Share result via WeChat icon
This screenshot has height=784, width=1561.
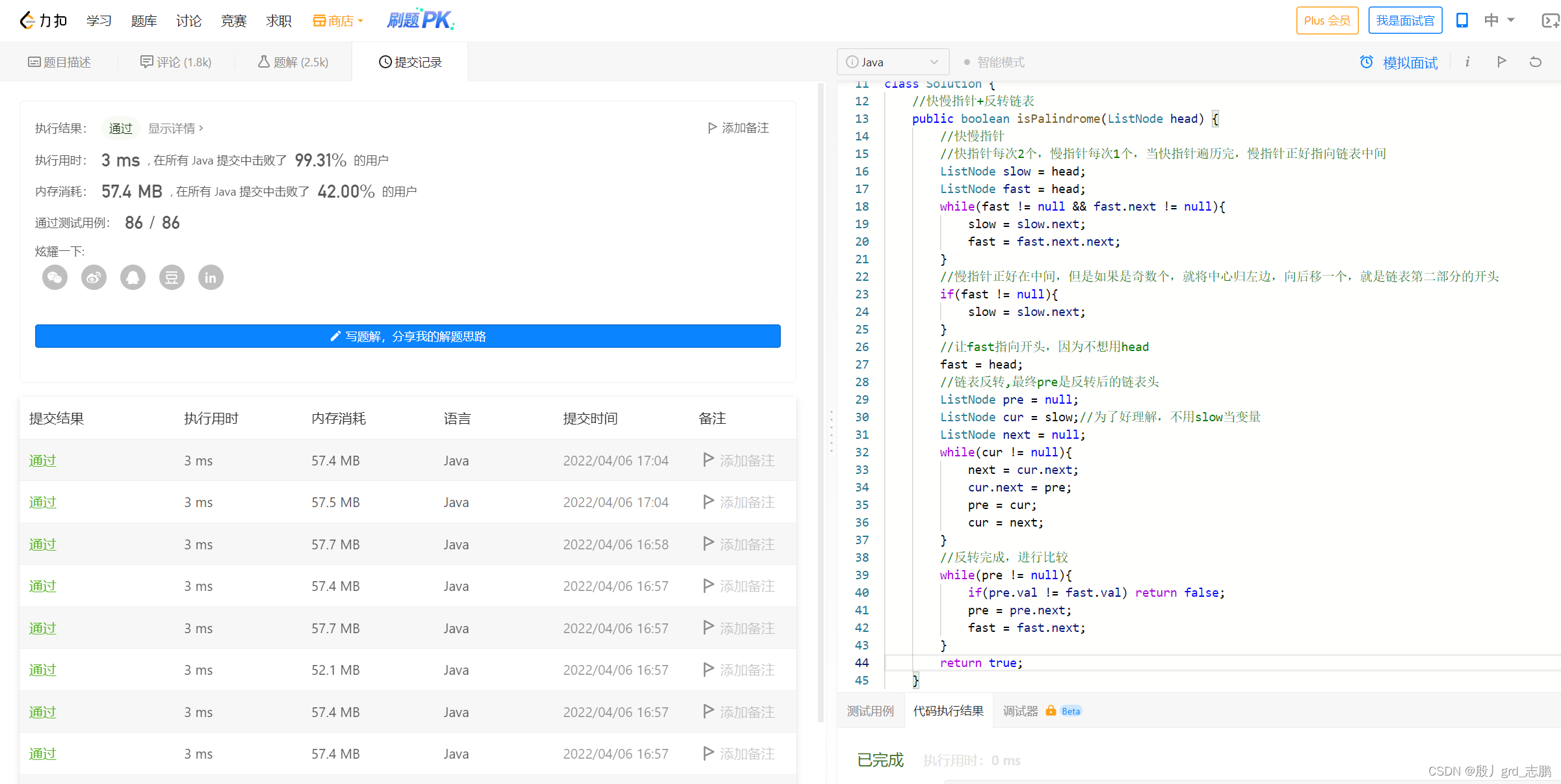tap(55, 278)
